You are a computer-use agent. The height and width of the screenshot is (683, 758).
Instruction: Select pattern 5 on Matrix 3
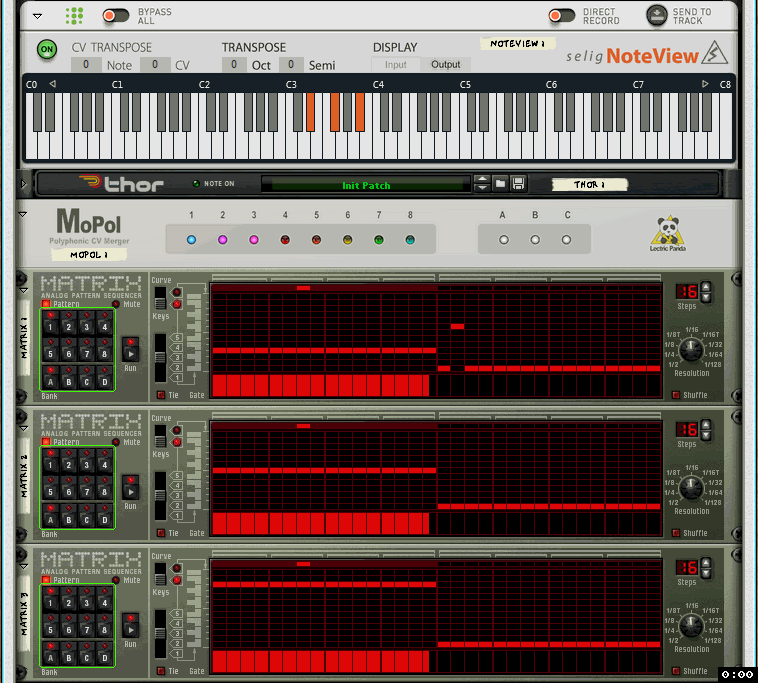50,626
